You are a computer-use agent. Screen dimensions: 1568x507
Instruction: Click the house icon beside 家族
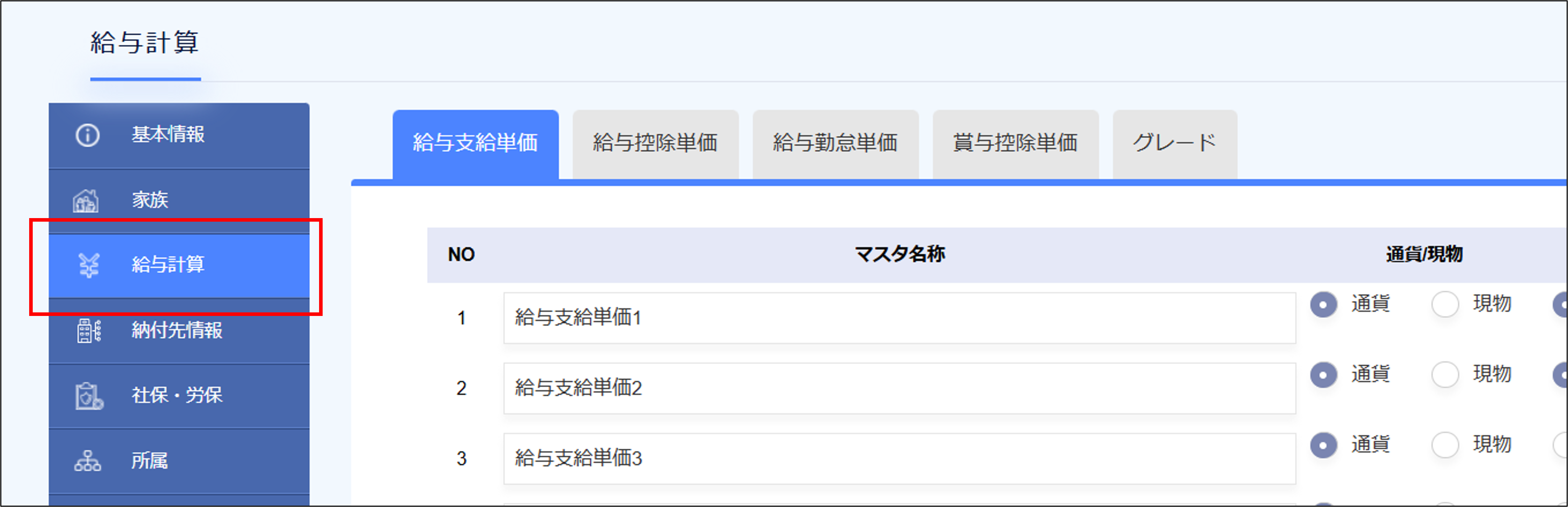(x=86, y=201)
